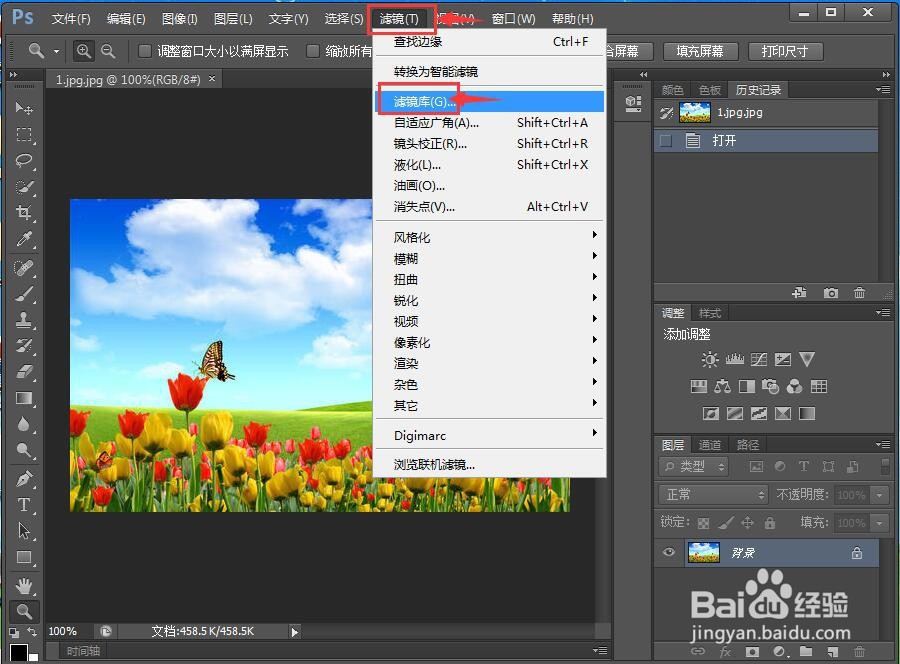Click the Zoom Out mode icon
900x664 pixels.
pos(108,51)
